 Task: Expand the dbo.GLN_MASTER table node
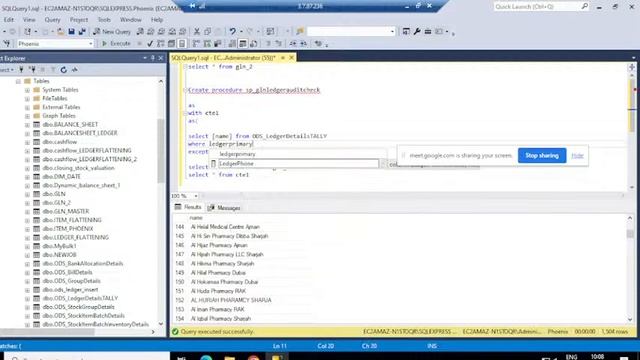(x=27, y=211)
